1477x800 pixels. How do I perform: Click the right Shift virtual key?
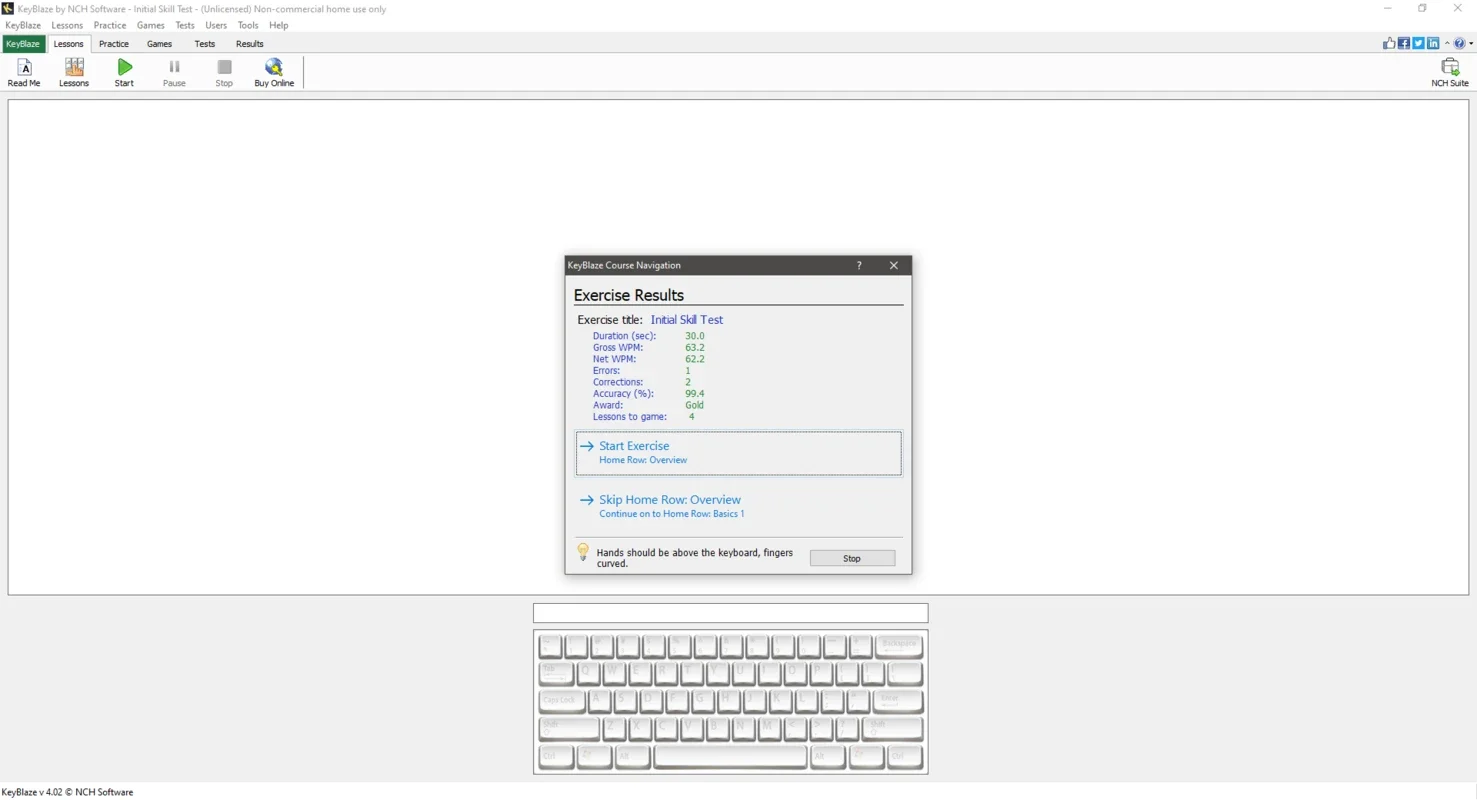(892, 729)
